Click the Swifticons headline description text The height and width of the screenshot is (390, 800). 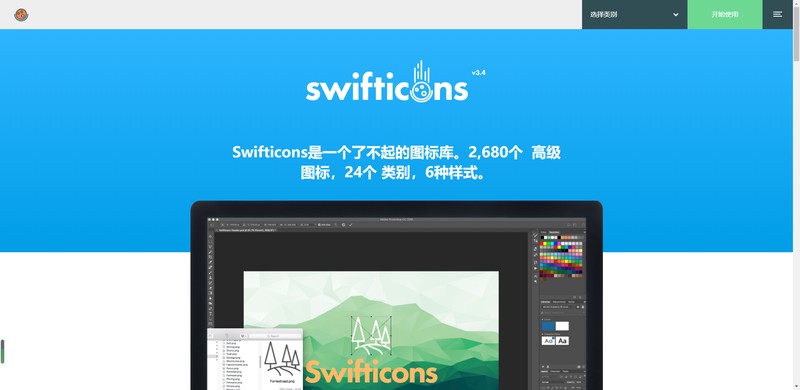pyautogui.click(x=396, y=162)
